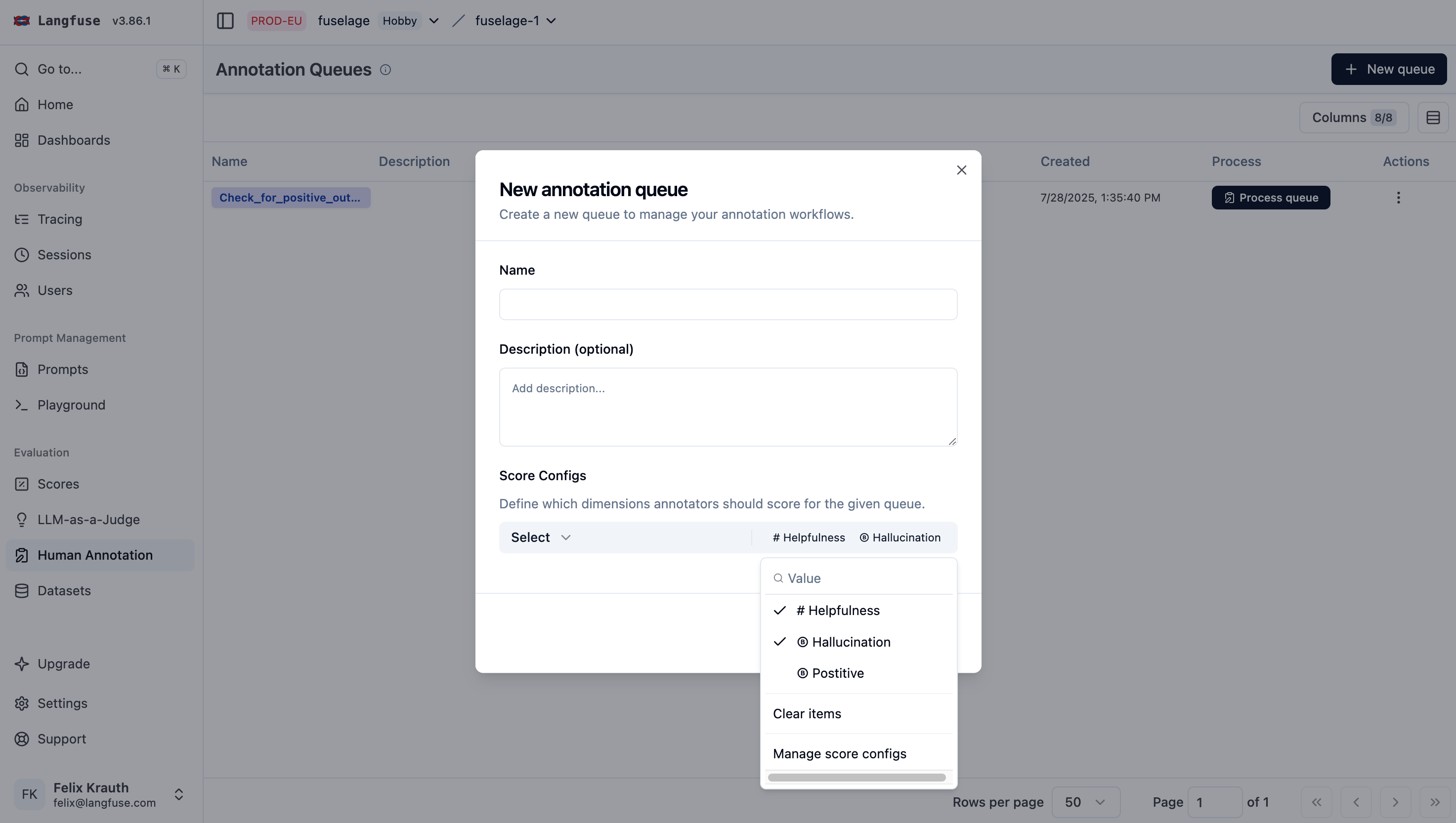This screenshot has width=1456, height=823.
Task: Toggle the sidebar collapse icon
Action: (x=225, y=21)
